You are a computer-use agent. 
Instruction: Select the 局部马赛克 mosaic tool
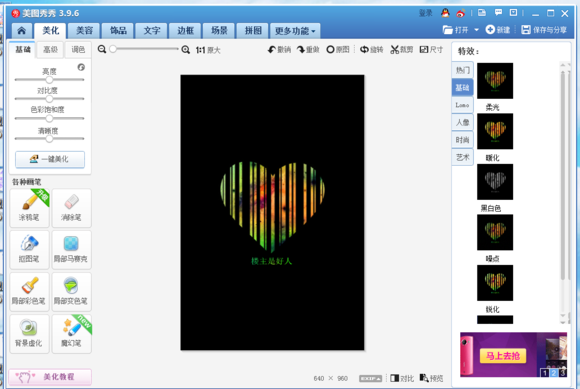[x=71, y=250]
